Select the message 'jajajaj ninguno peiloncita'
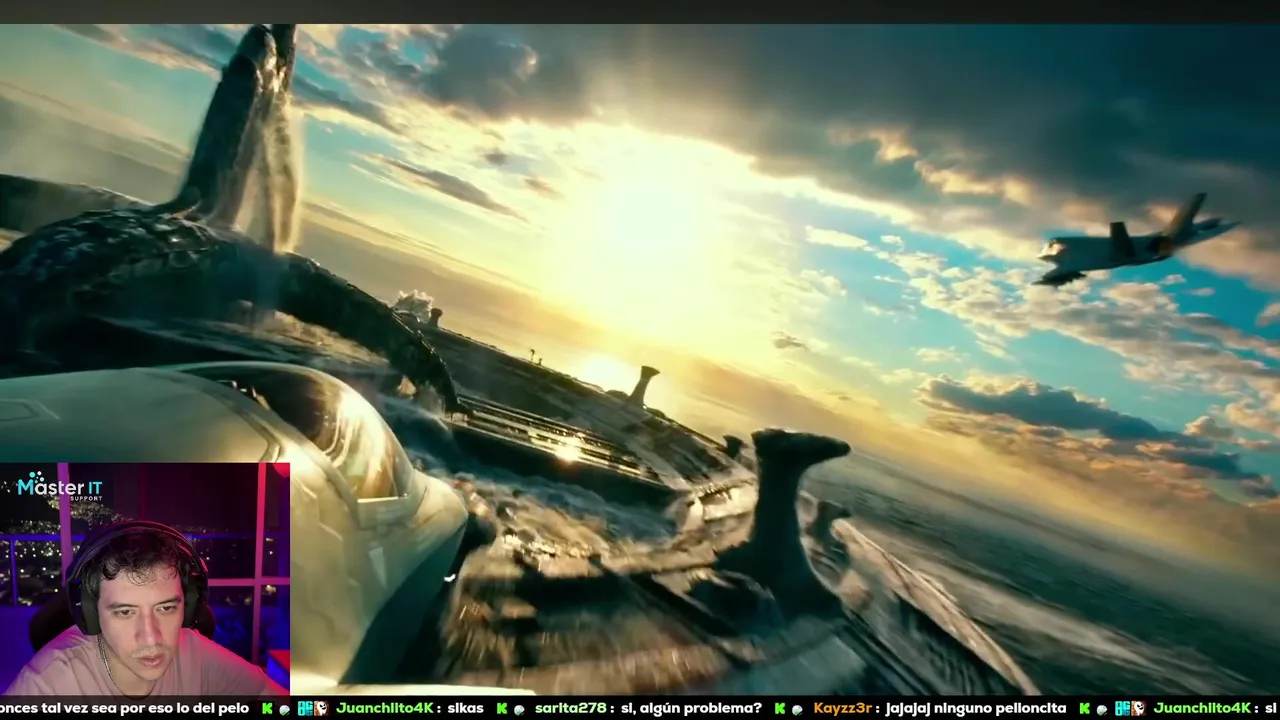The width and height of the screenshot is (1280, 720). pyautogui.click(x=976, y=708)
